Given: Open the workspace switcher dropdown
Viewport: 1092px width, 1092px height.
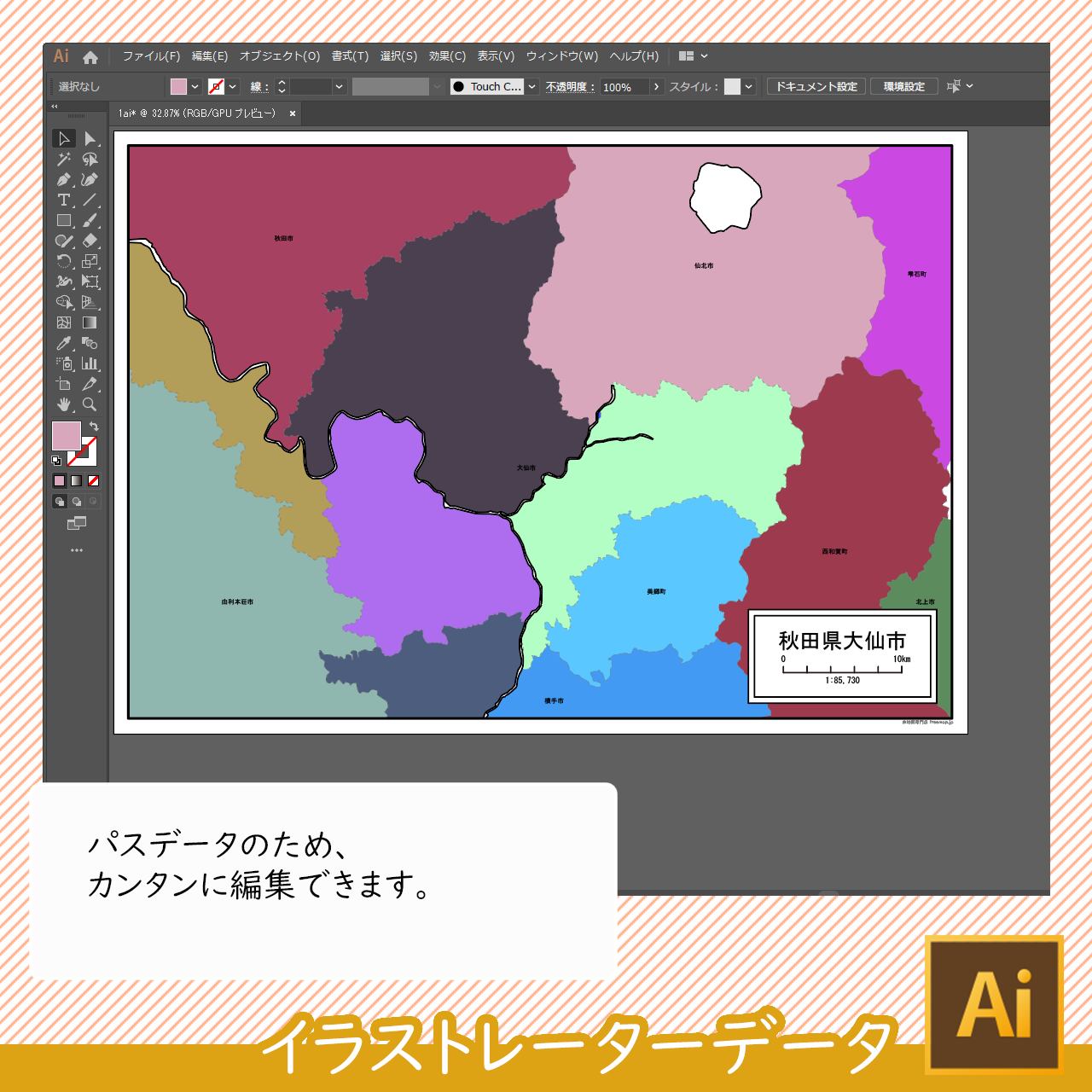Looking at the screenshot, I should click(x=694, y=56).
